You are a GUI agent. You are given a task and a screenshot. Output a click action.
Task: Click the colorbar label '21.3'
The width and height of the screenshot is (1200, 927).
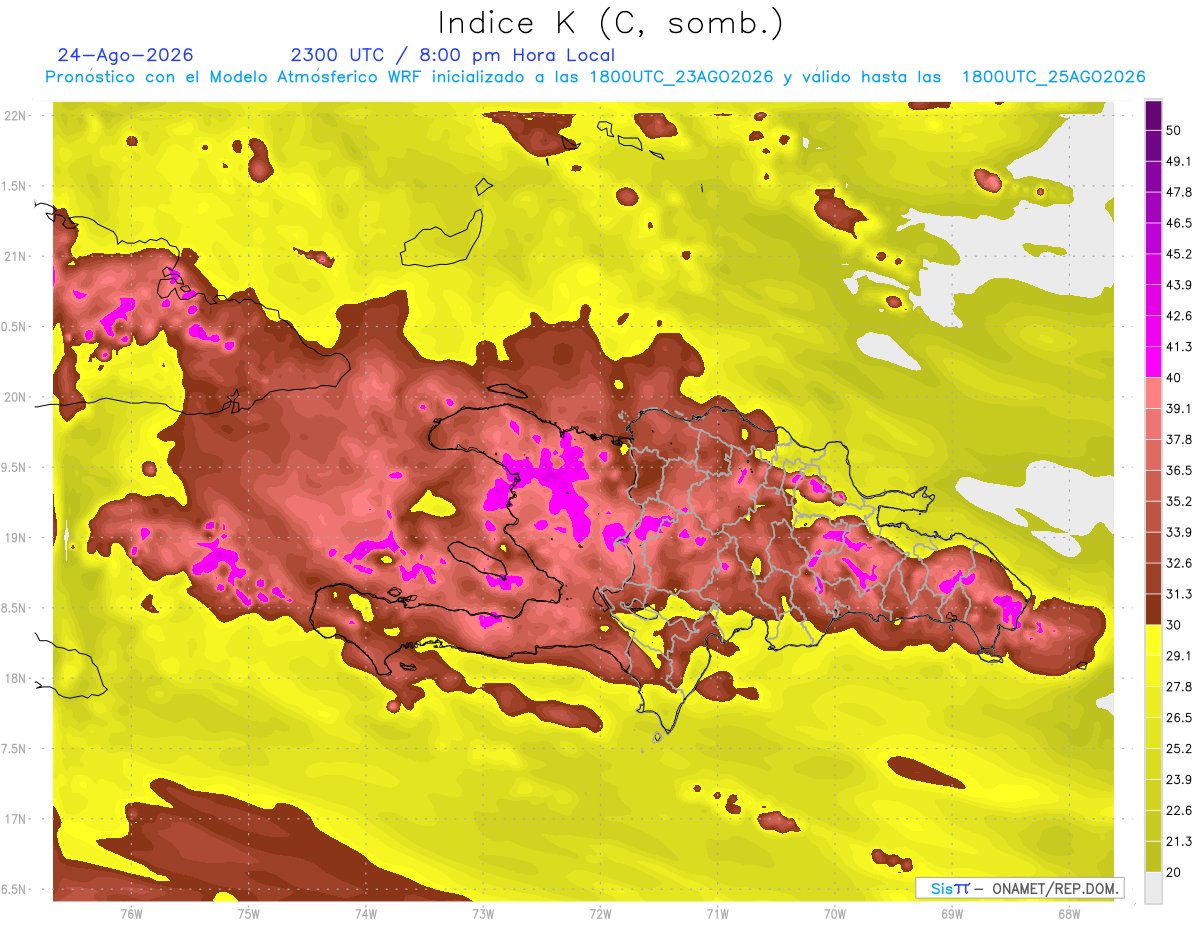coord(1178,842)
